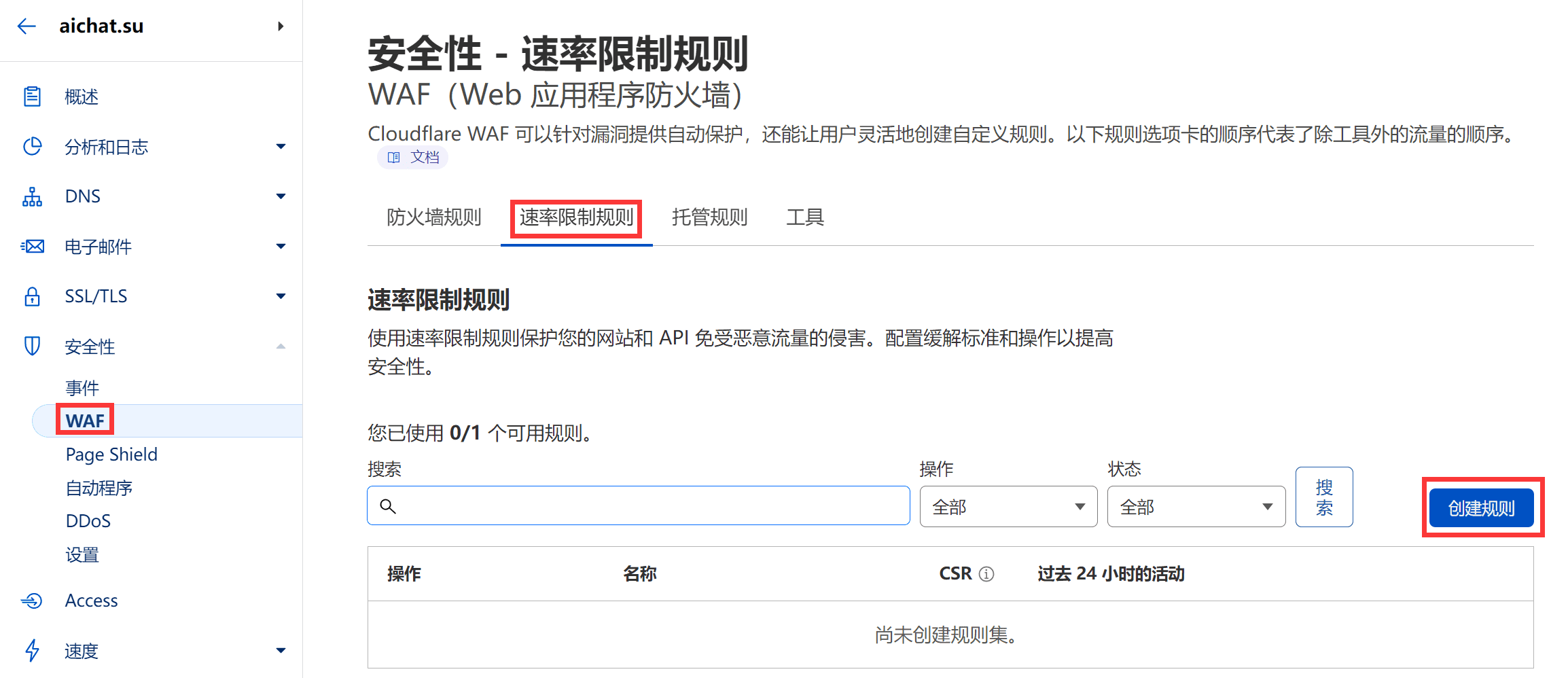Open the 状态 filter dropdown
Image resolution: width=1568 pixels, height=678 pixels.
(x=1196, y=506)
